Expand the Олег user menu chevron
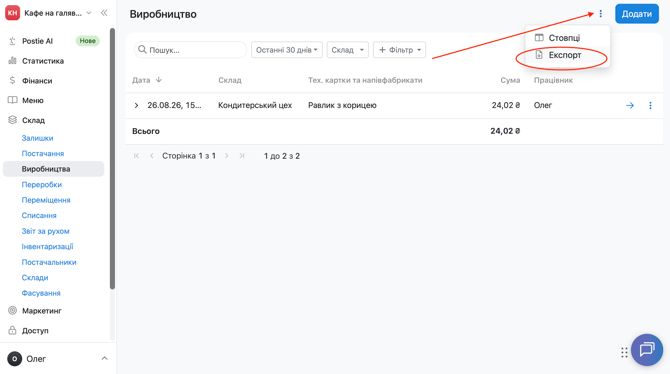Screen dimensions: 670x374 point(104,359)
